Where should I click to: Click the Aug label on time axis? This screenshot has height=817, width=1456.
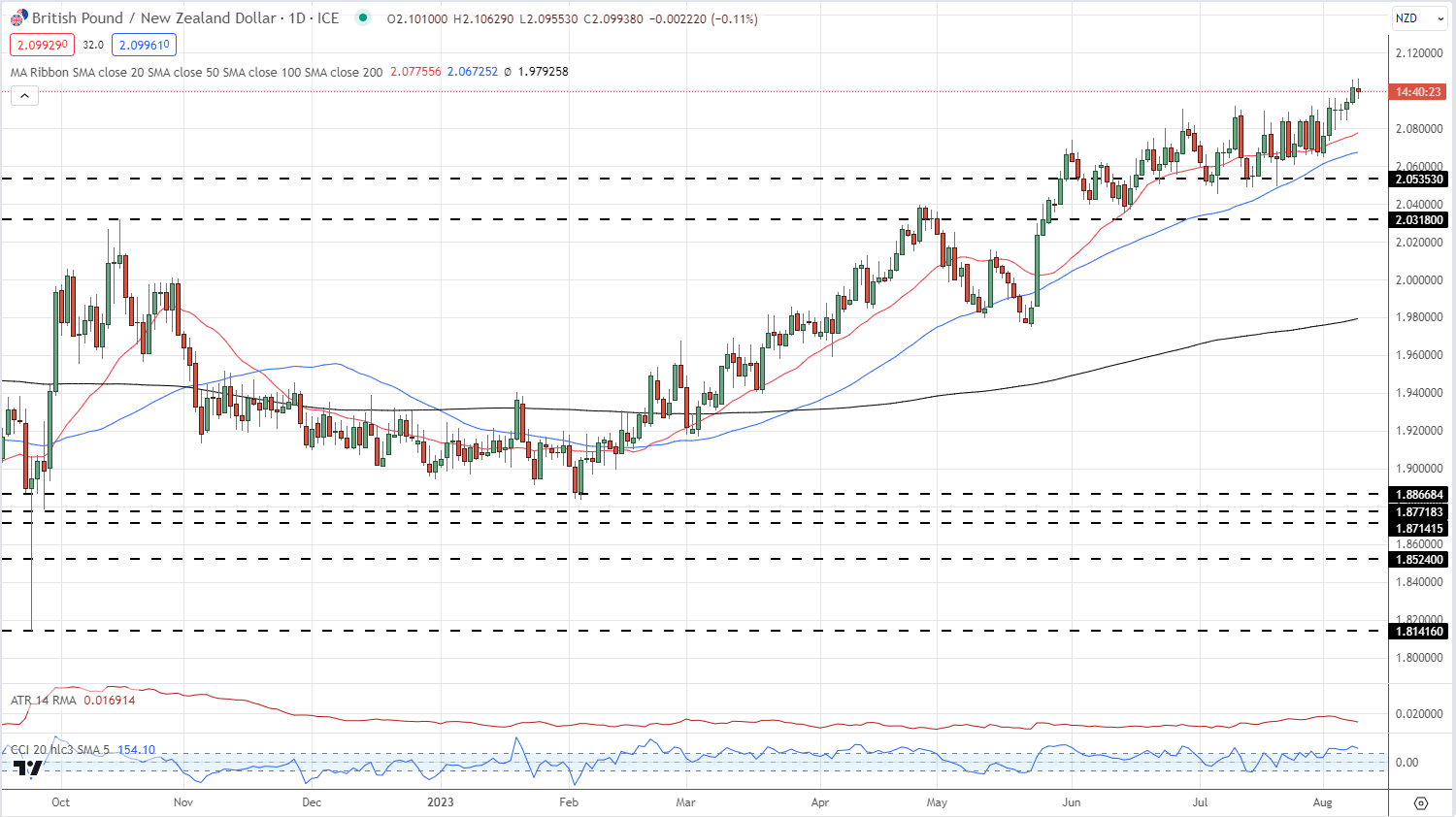coord(1322,802)
